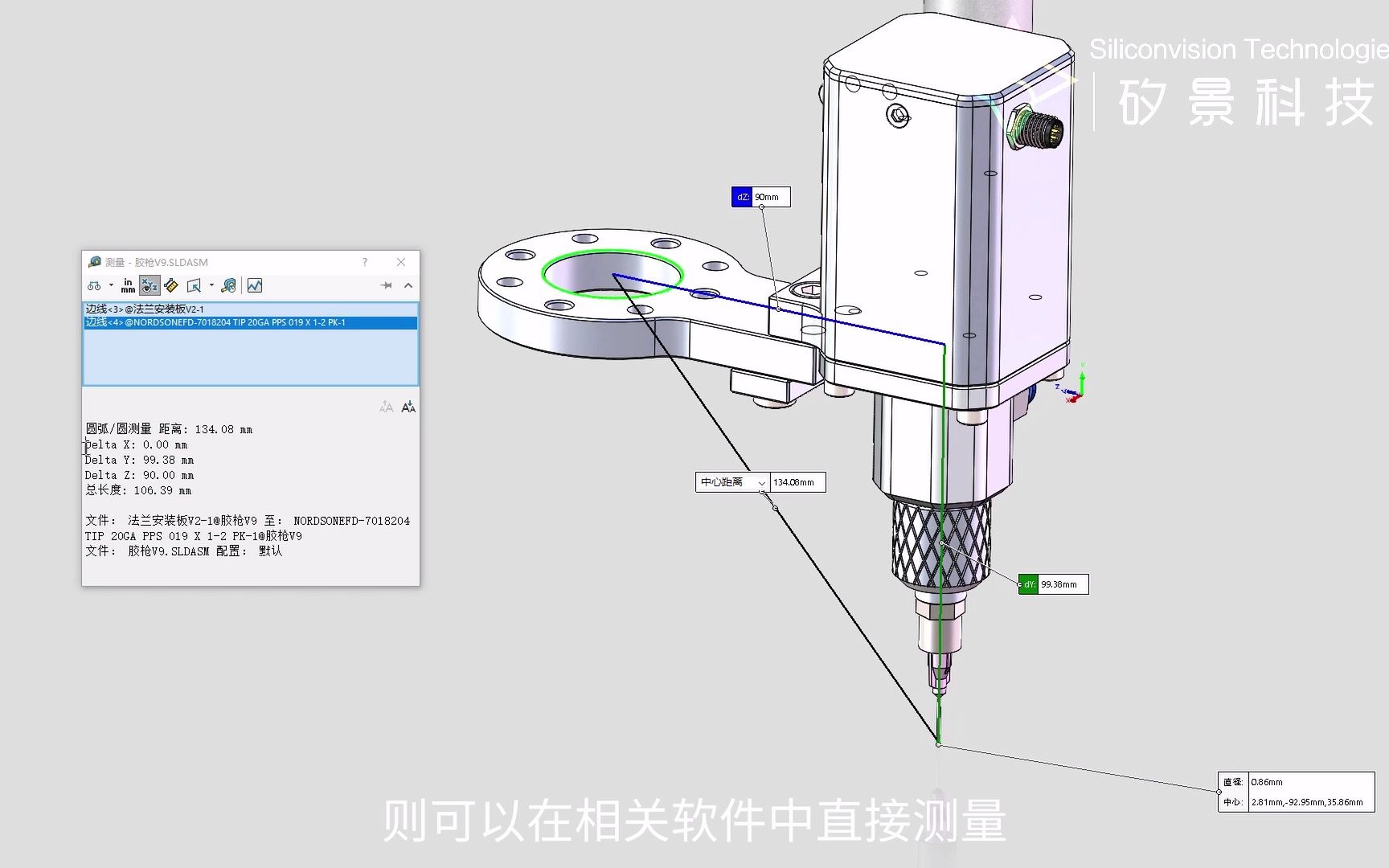Click the dZ 90mm dimension callout
Image resolution: width=1389 pixels, height=868 pixels.
[x=760, y=196]
